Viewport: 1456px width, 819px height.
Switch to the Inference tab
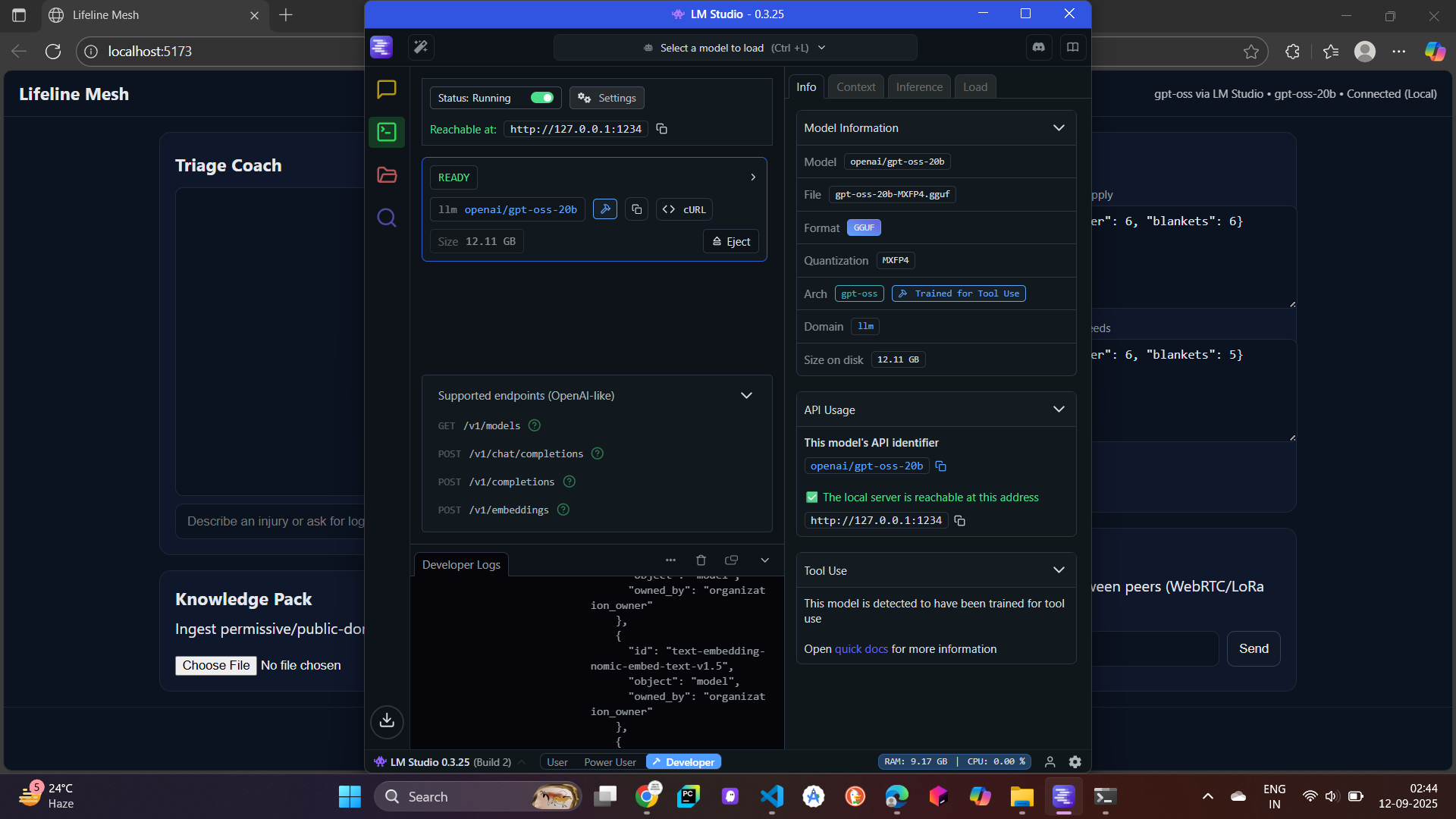(919, 87)
